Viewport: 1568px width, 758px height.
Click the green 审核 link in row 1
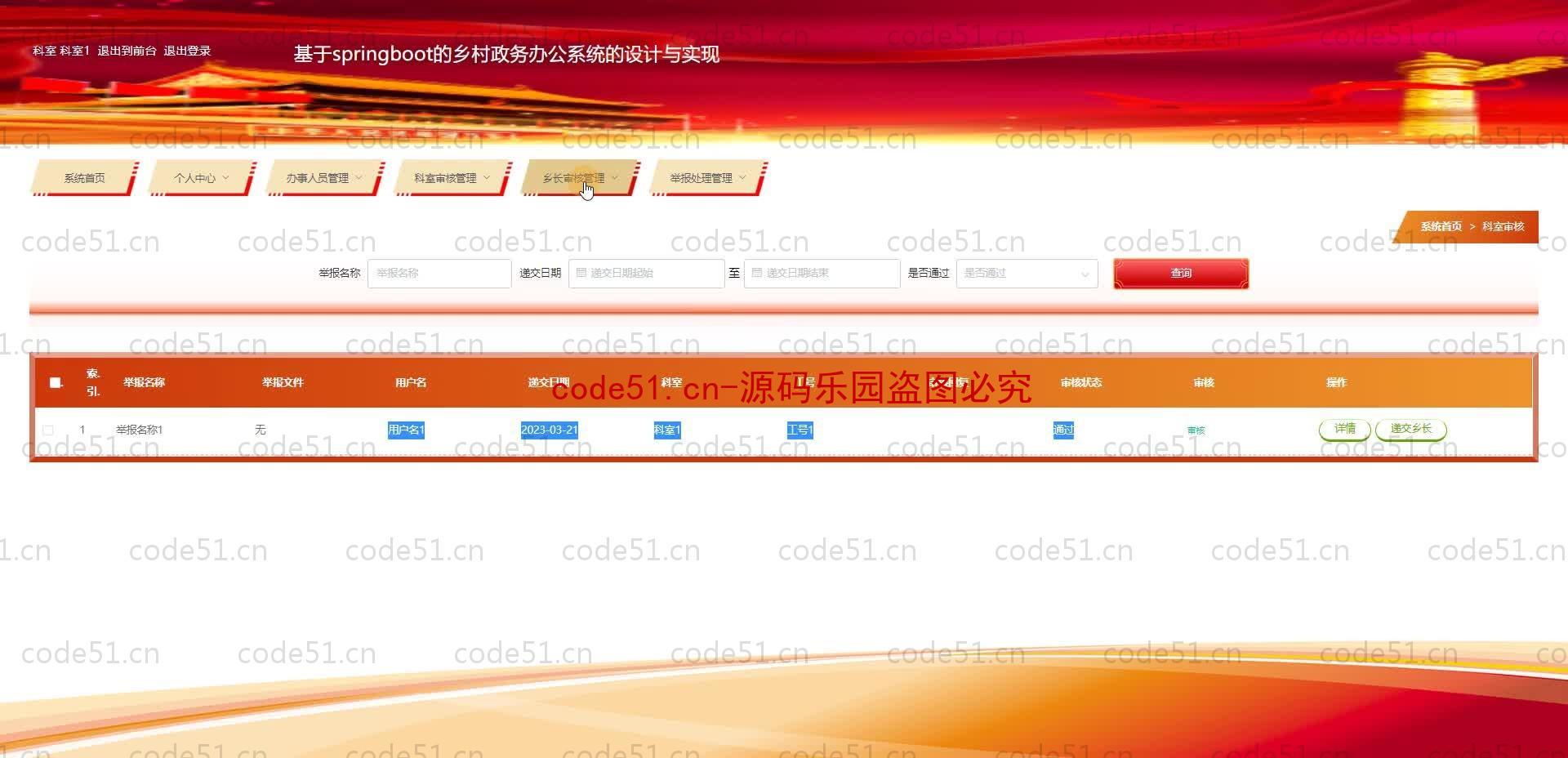[1196, 430]
